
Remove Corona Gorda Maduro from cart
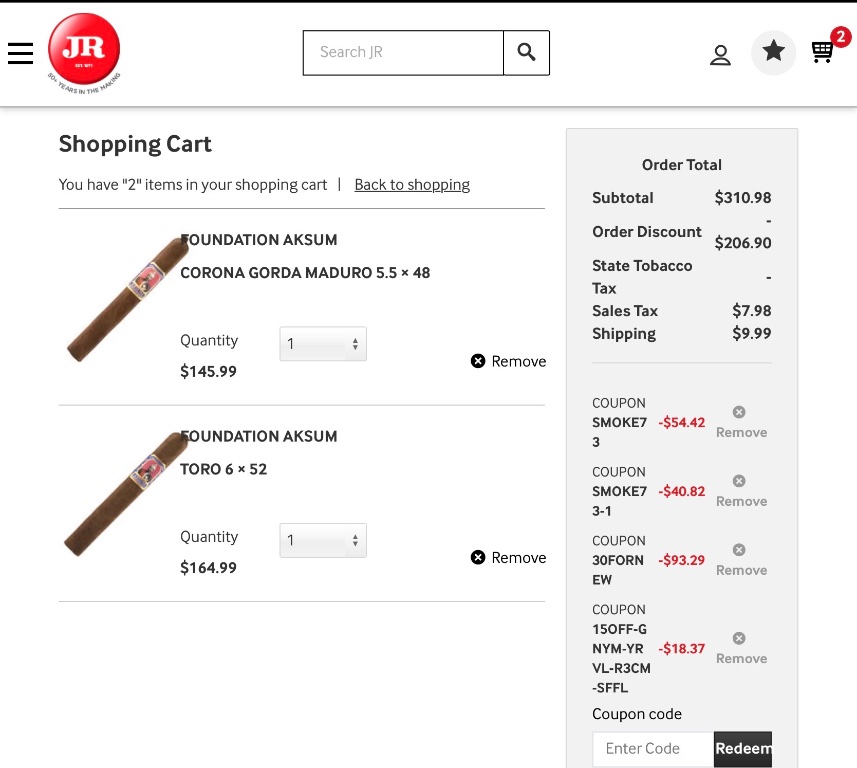[x=509, y=361]
